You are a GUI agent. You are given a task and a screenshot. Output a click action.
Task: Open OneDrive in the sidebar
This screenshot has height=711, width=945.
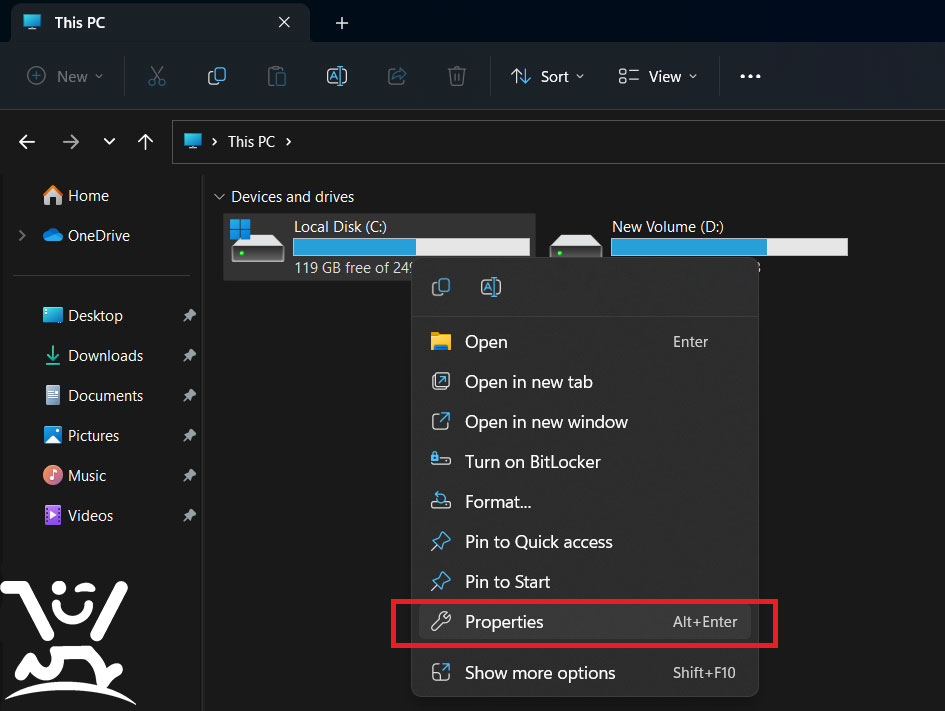click(86, 236)
